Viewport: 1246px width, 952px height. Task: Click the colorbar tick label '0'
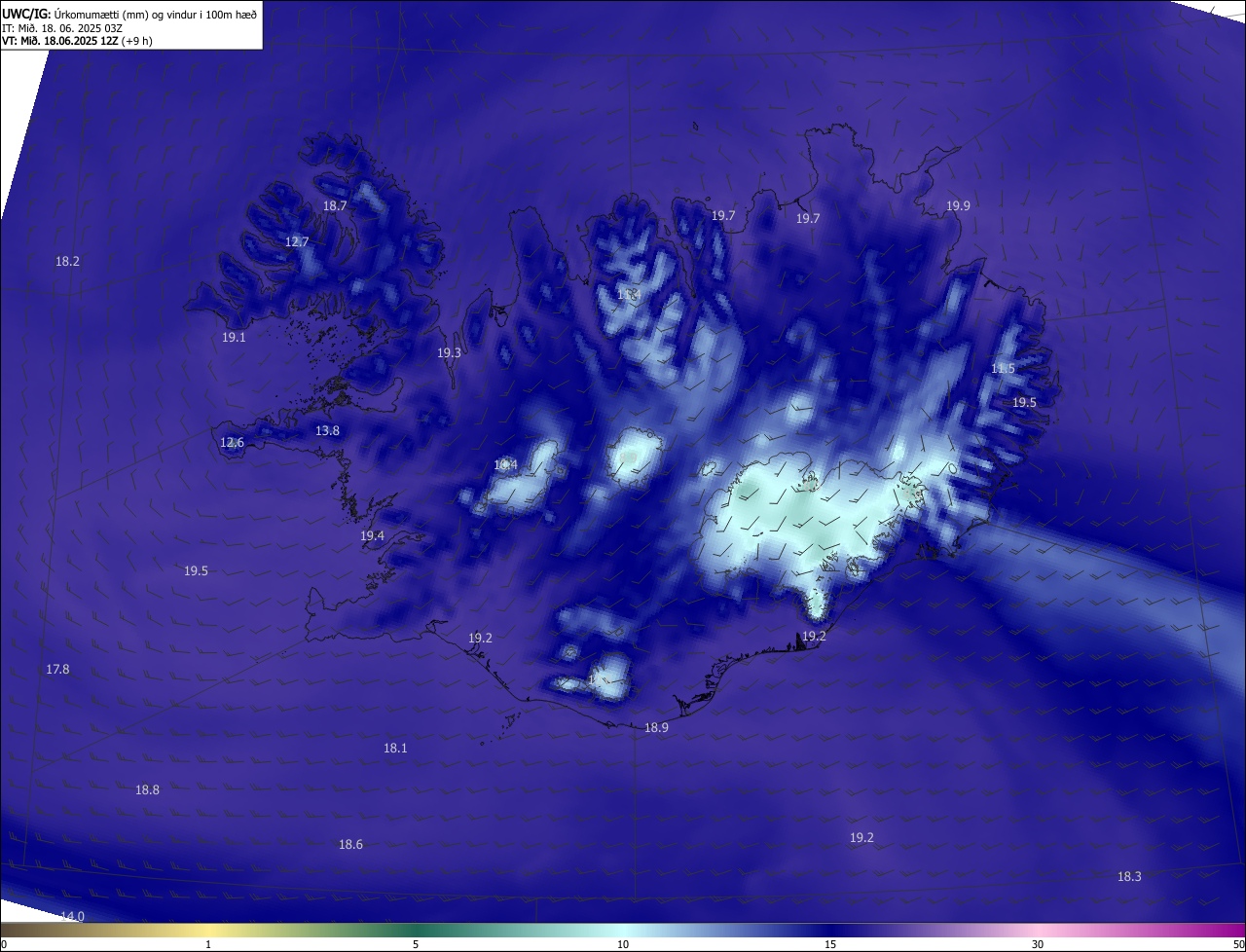[4, 944]
